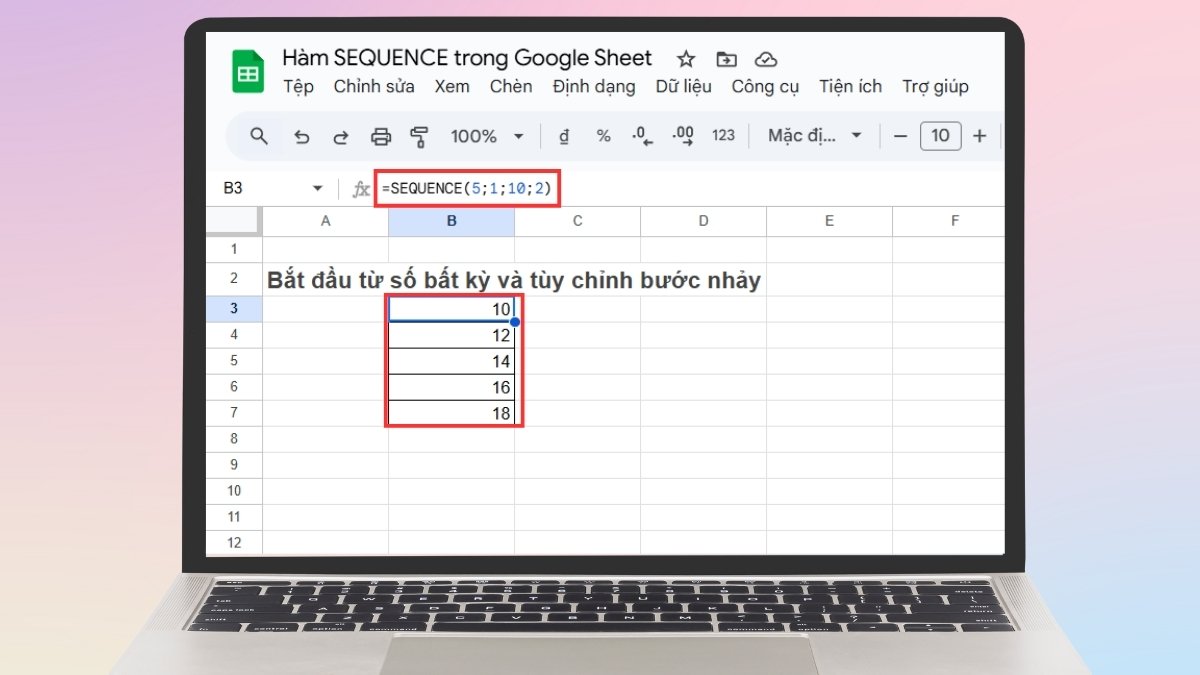Open search in the toolbar
This screenshot has height=675, width=1200.
point(257,136)
